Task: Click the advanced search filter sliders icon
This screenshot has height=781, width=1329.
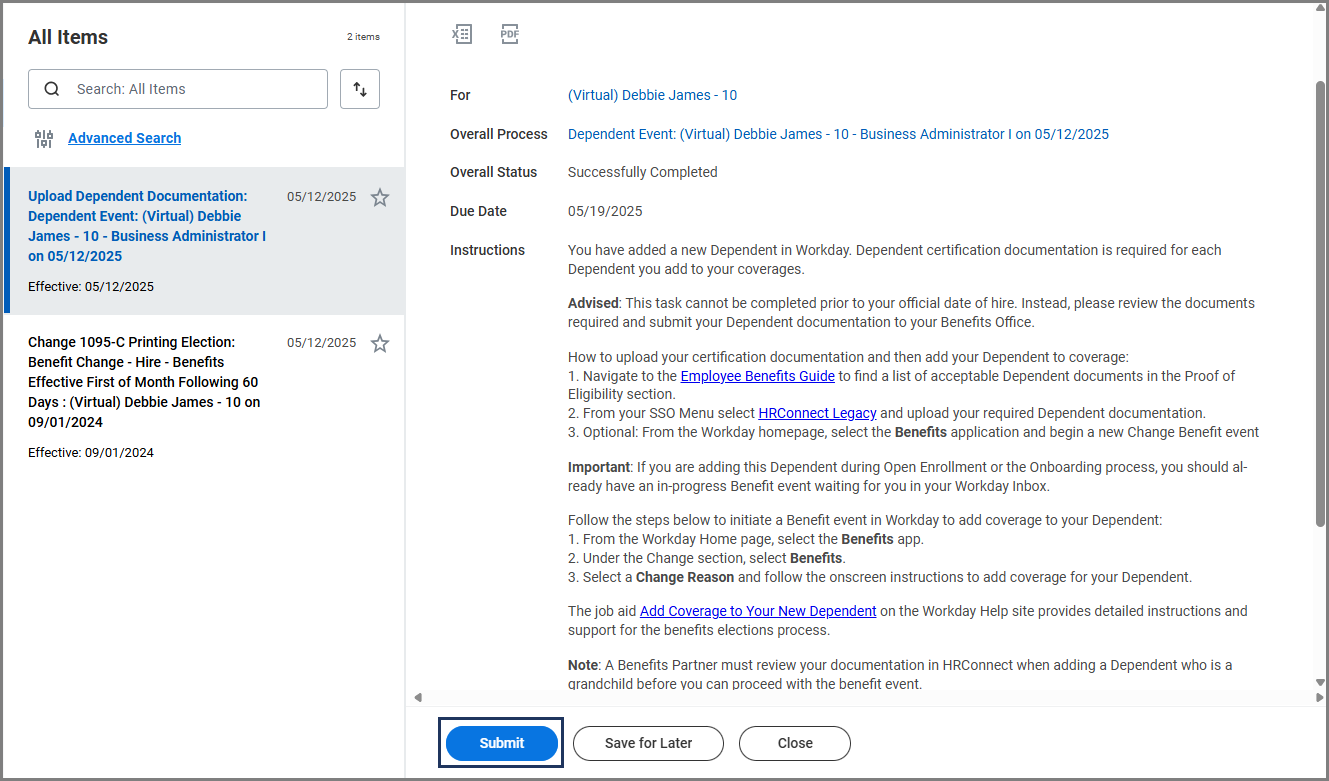Action: point(44,139)
